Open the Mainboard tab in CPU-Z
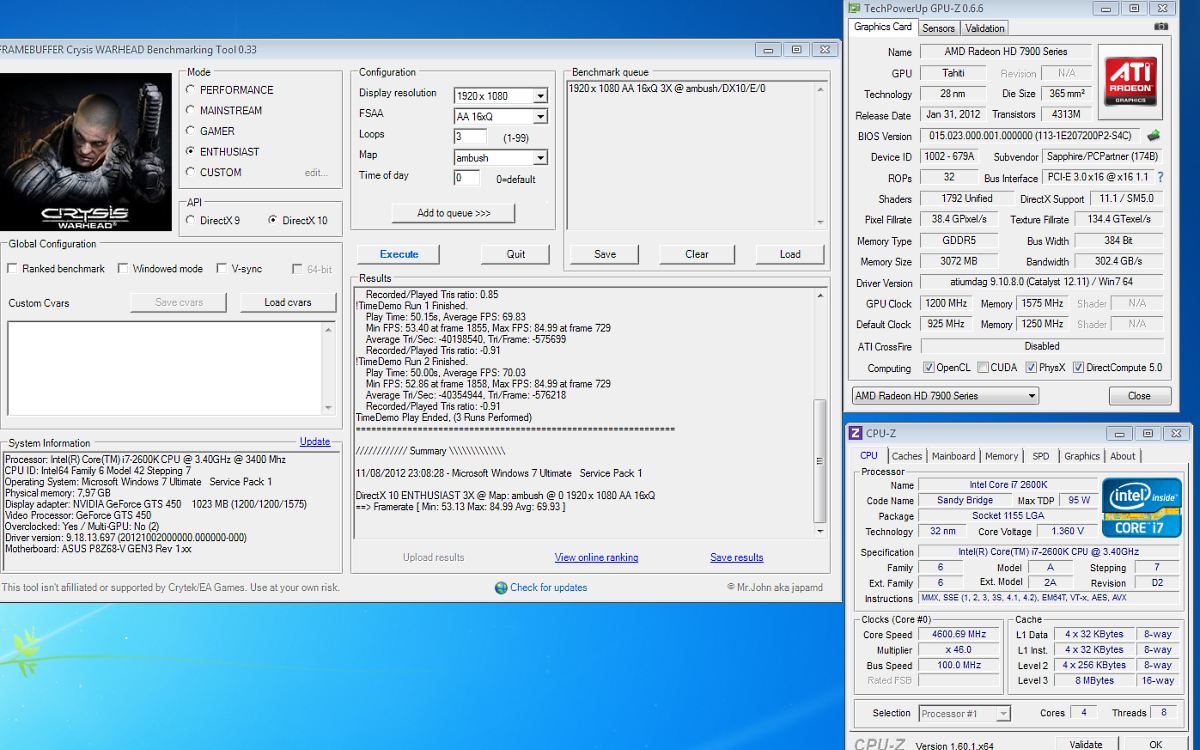Viewport: 1200px width, 750px height. pyautogui.click(x=953, y=456)
